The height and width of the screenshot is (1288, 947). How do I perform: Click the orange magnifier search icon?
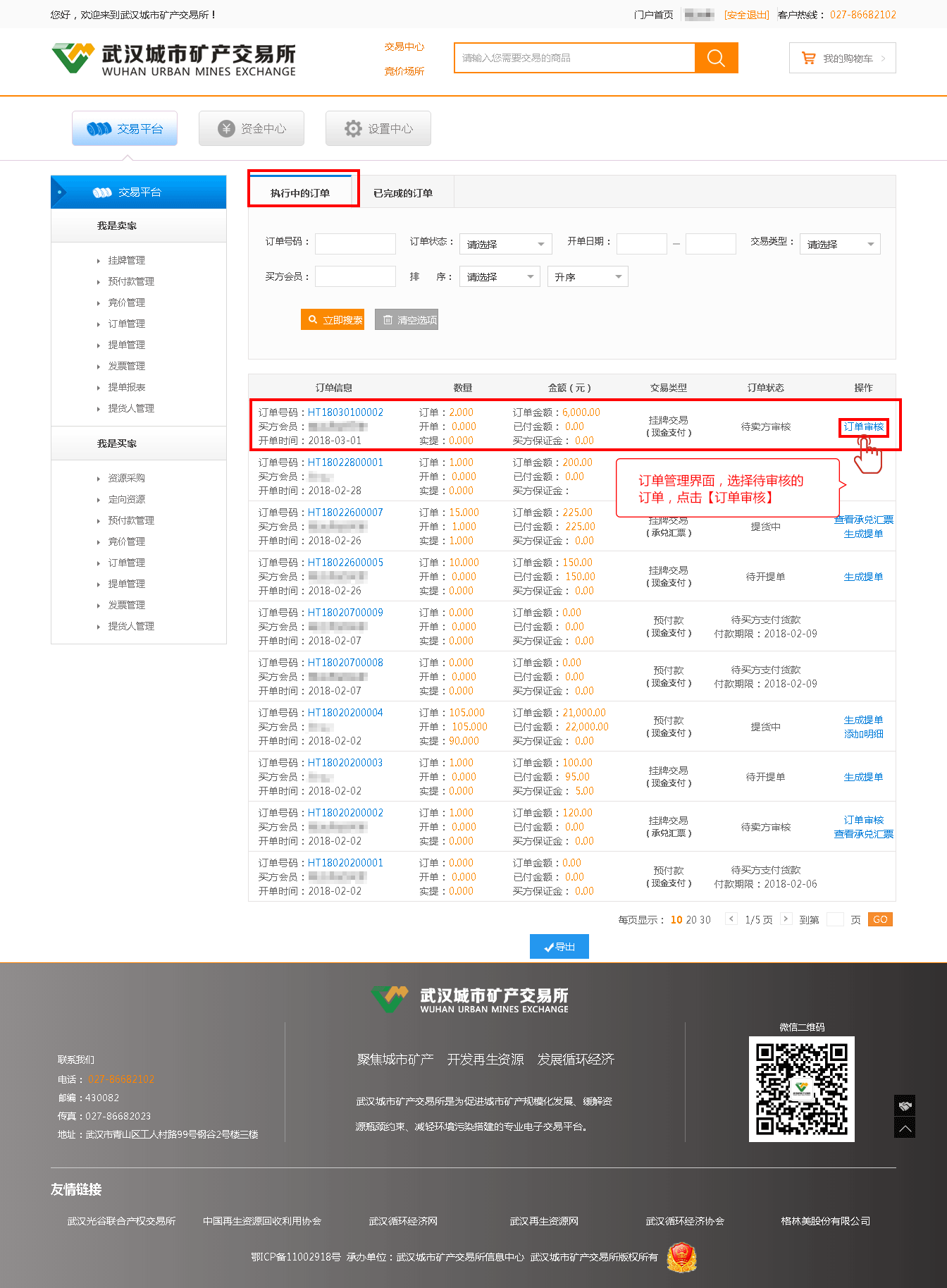click(716, 58)
